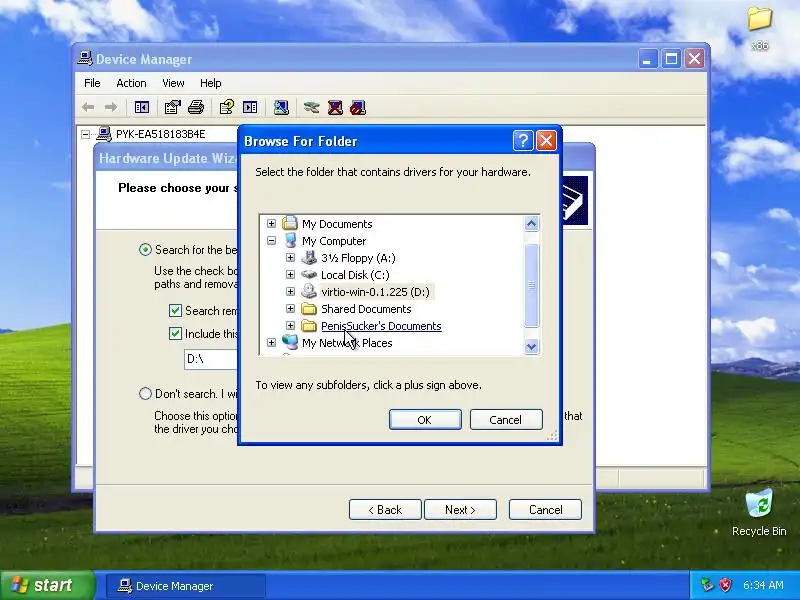
Task: Toggle the Show/Hide Action Pane toolbar icon
Action: click(250, 107)
